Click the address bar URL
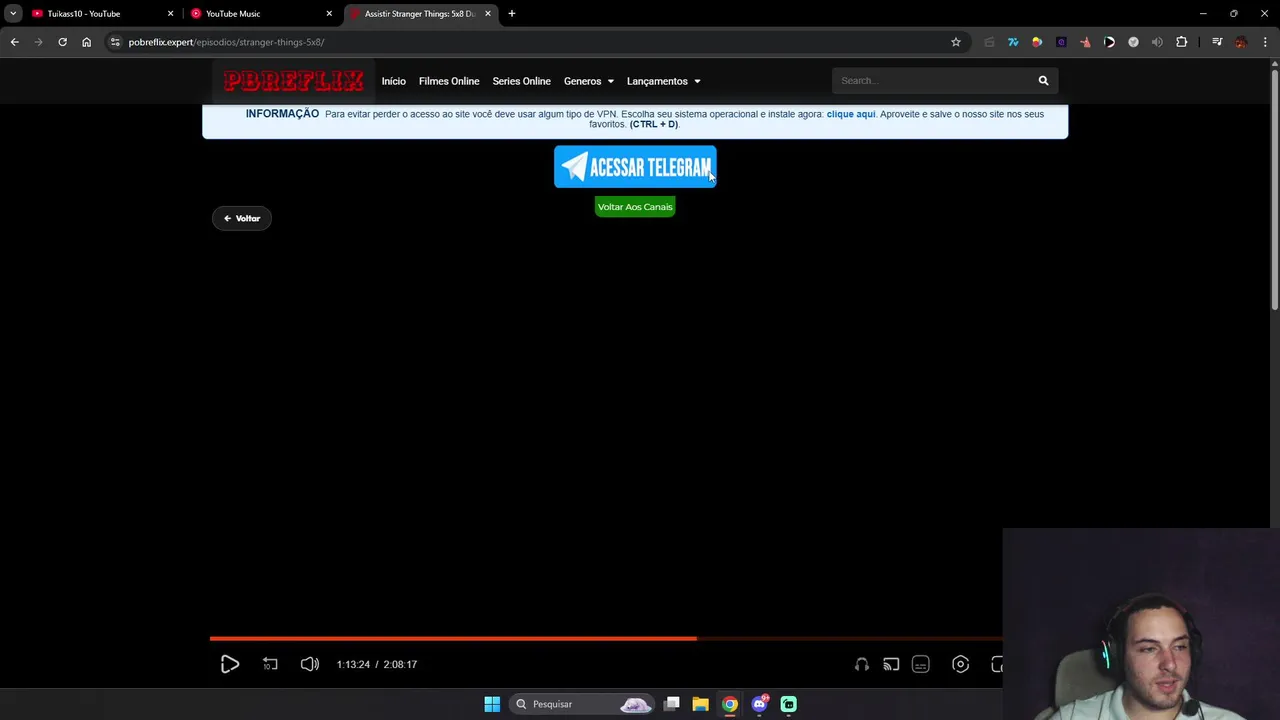This screenshot has height=720, width=1280. tap(226, 42)
